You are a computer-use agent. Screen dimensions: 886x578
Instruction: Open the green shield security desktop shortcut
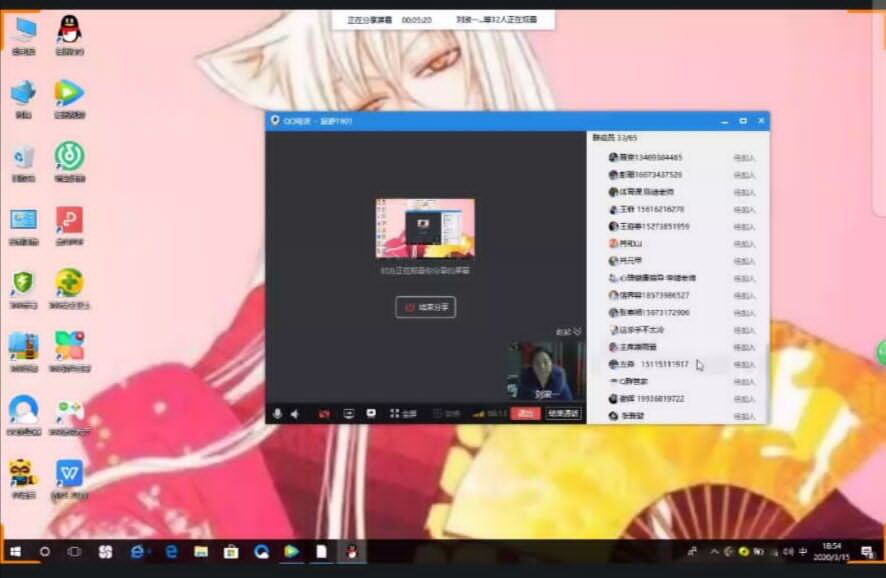coord(24,289)
